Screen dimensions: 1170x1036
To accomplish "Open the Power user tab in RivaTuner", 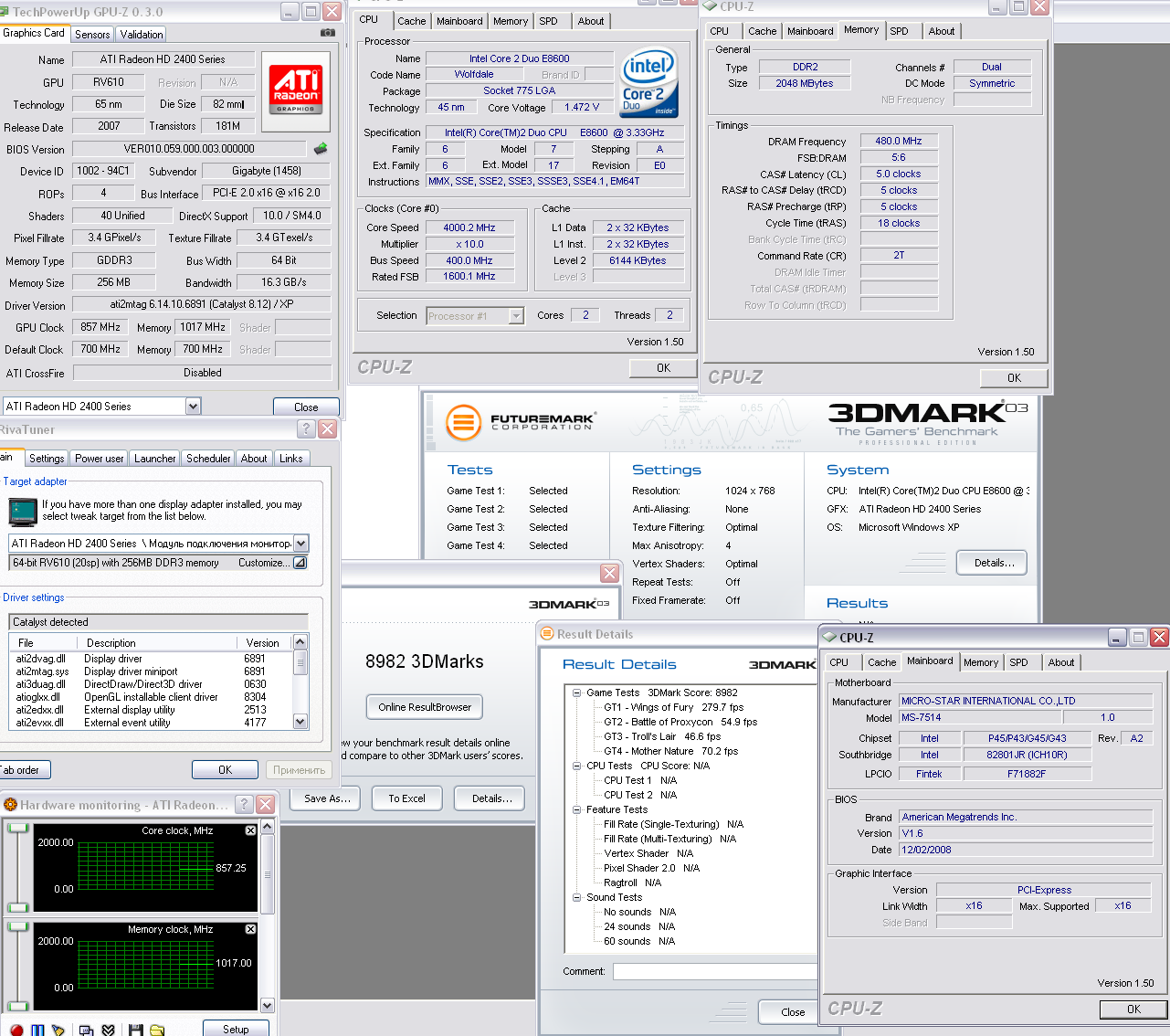I will 100,459.
